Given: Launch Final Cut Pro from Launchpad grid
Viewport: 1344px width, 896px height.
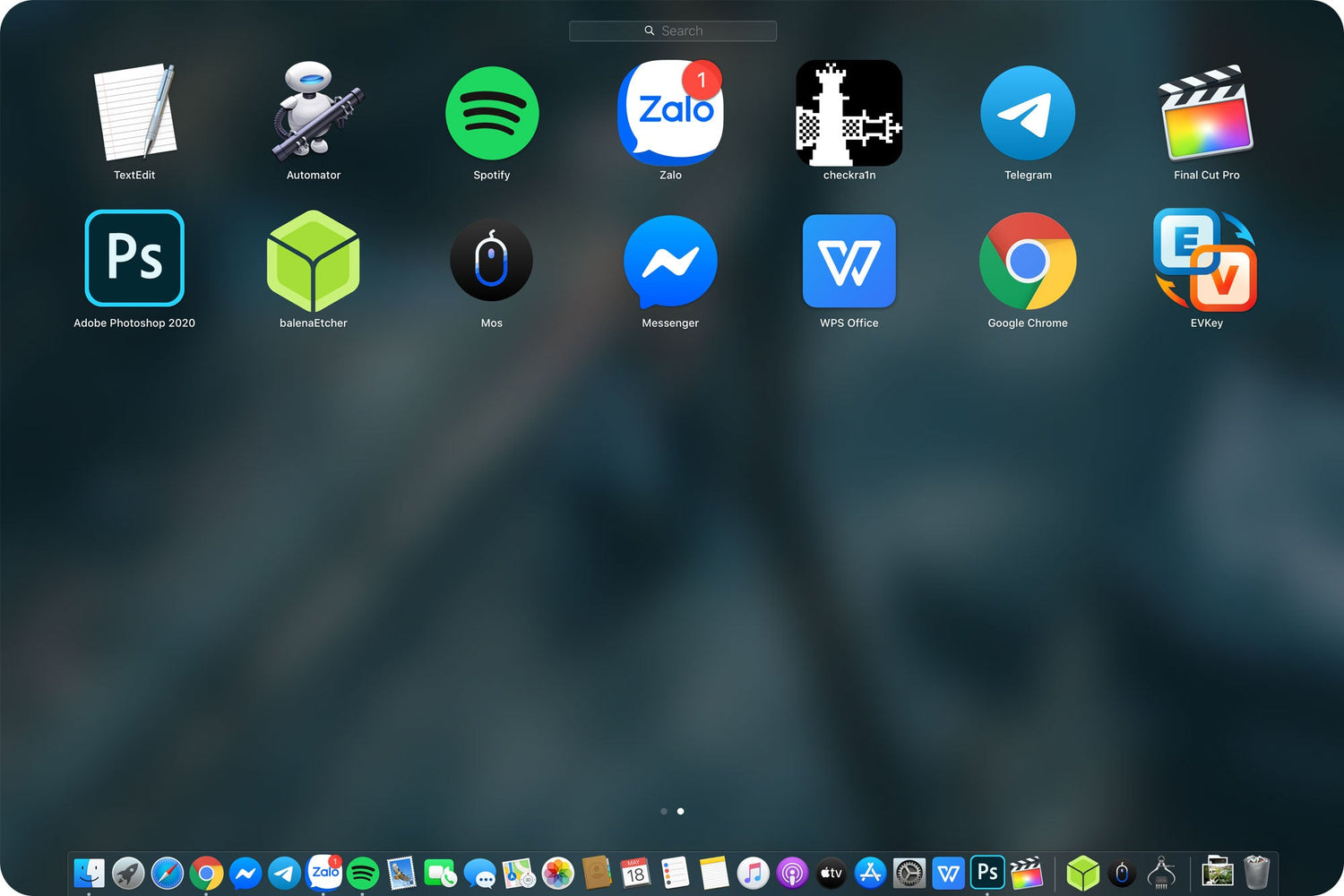Looking at the screenshot, I should point(1206,113).
